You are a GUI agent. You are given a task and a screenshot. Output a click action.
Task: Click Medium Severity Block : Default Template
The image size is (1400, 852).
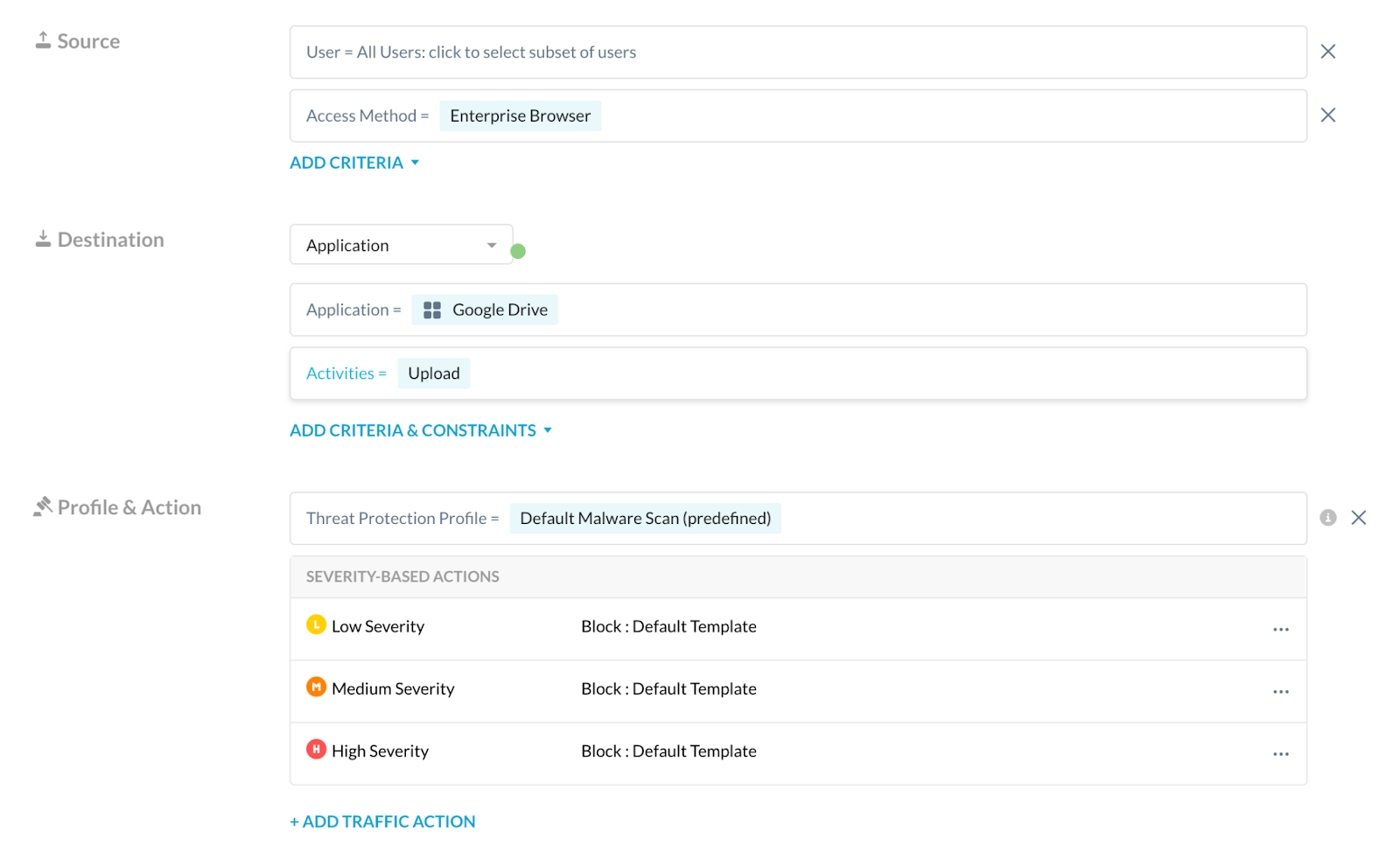pos(668,688)
